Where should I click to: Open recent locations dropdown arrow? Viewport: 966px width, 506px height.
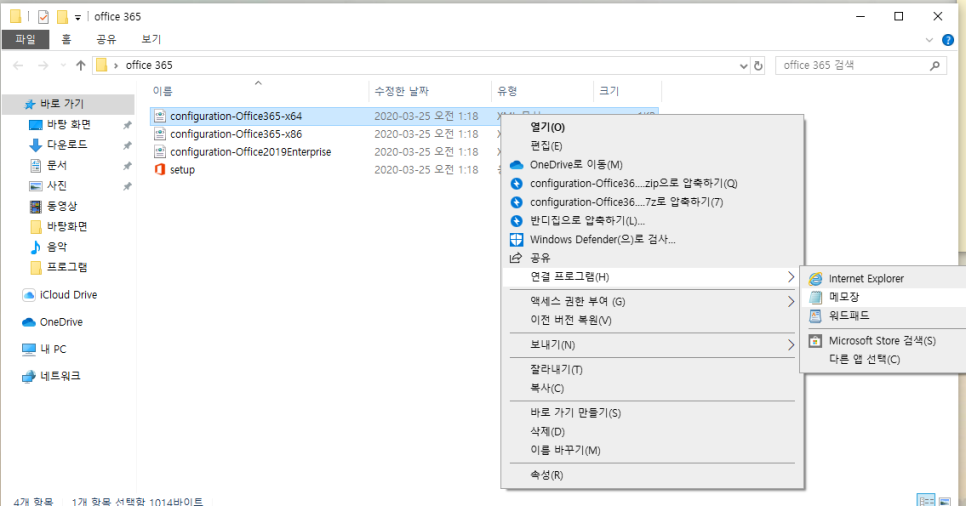click(63, 65)
